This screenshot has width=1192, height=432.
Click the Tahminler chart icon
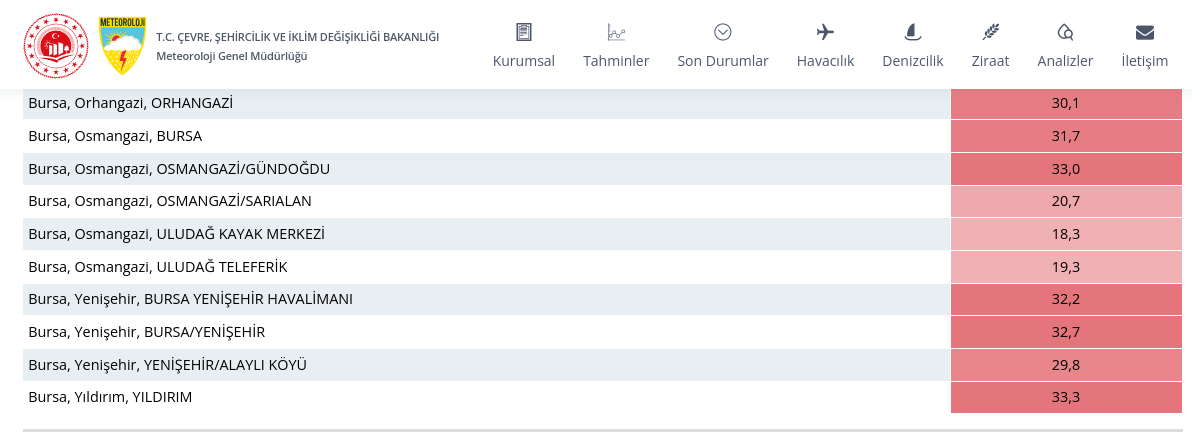pos(616,32)
